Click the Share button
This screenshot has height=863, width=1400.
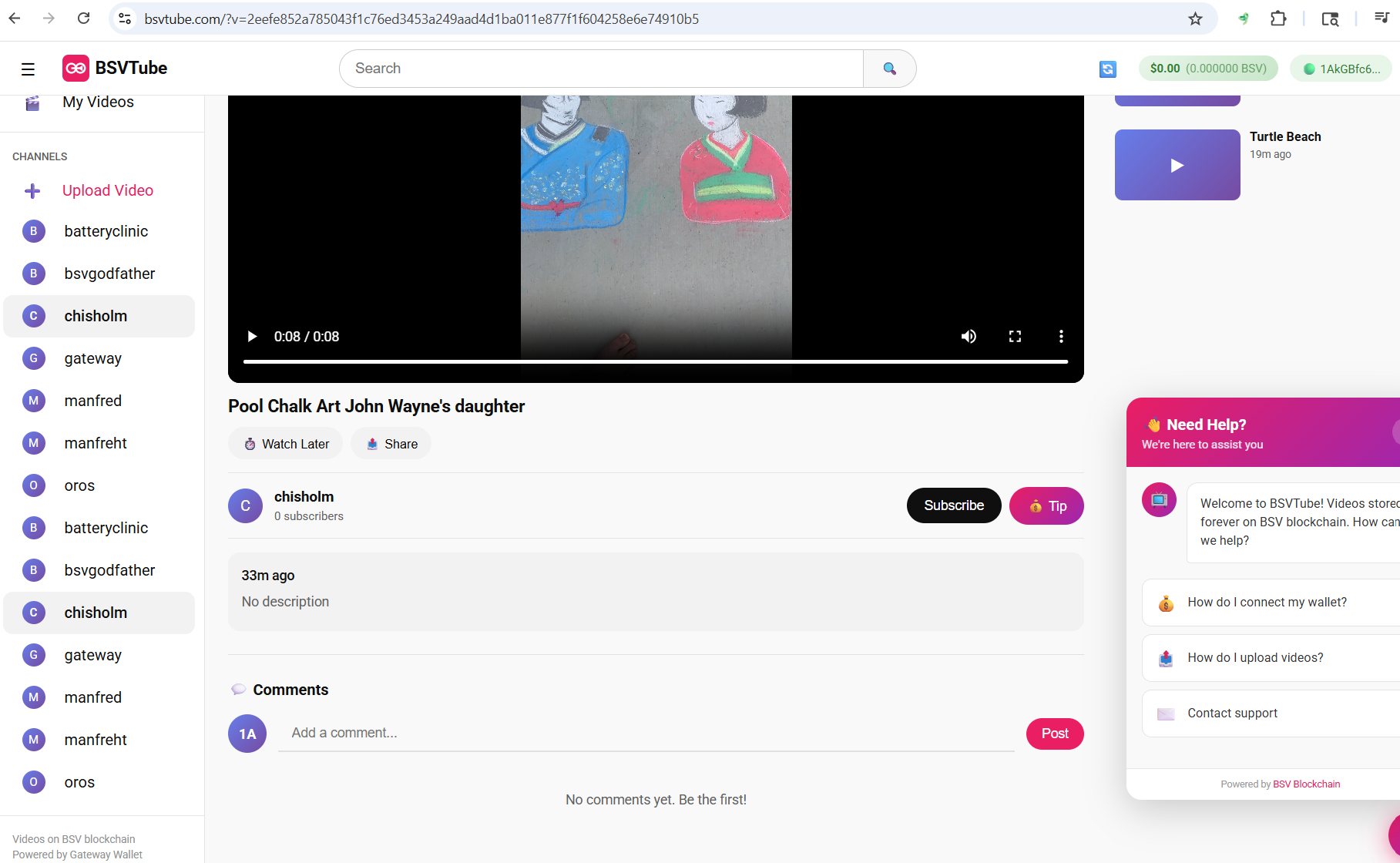pos(391,444)
